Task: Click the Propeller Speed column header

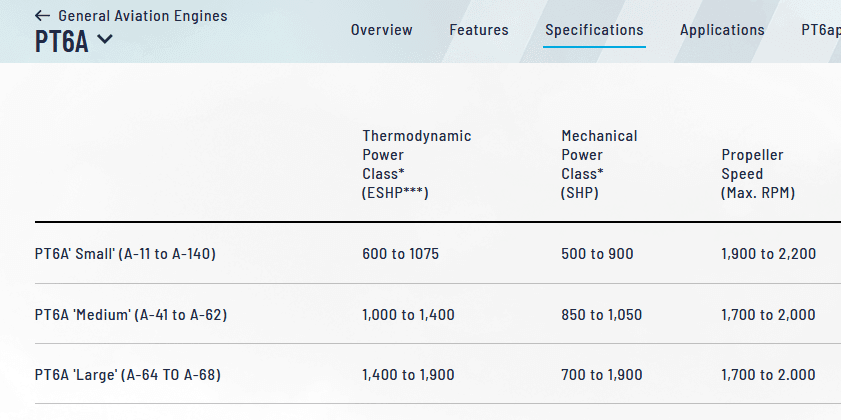Action: [x=758, y=174]
